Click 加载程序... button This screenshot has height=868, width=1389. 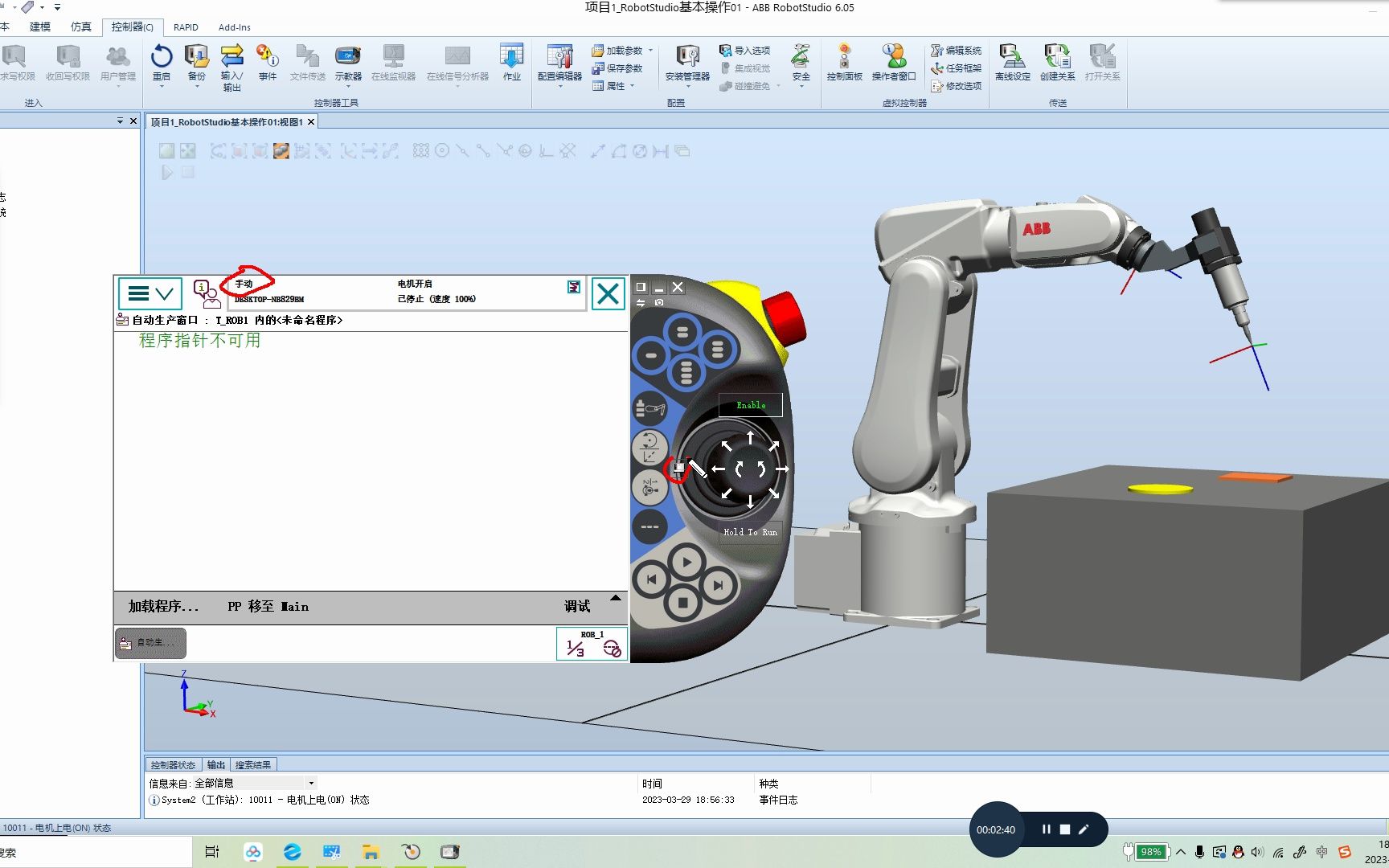(x=163, y=607)
